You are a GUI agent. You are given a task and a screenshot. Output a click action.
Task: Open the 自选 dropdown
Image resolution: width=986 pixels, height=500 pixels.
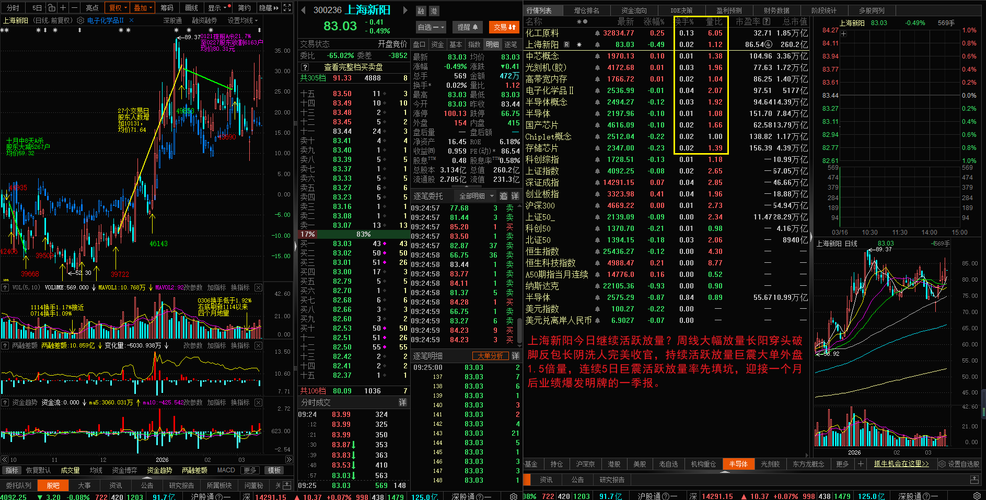pyautogui.click(x=431, y=27)
